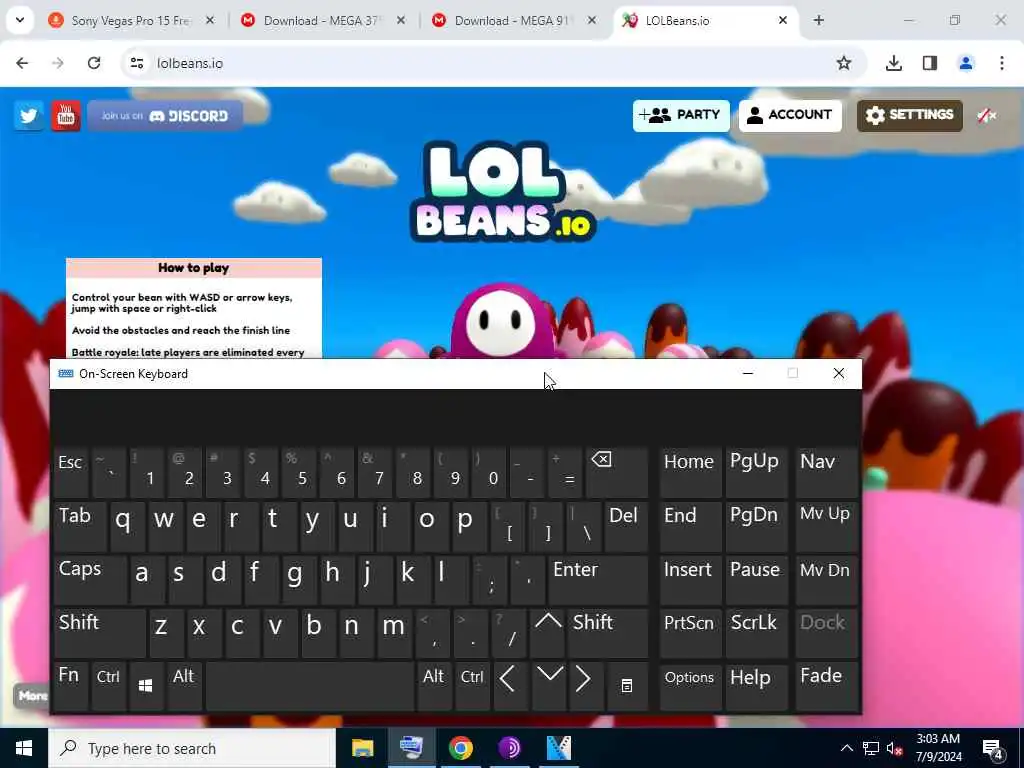Click the Type here to search box
The width and height of the screenshot is (1024, 768).
pos(192,748)
